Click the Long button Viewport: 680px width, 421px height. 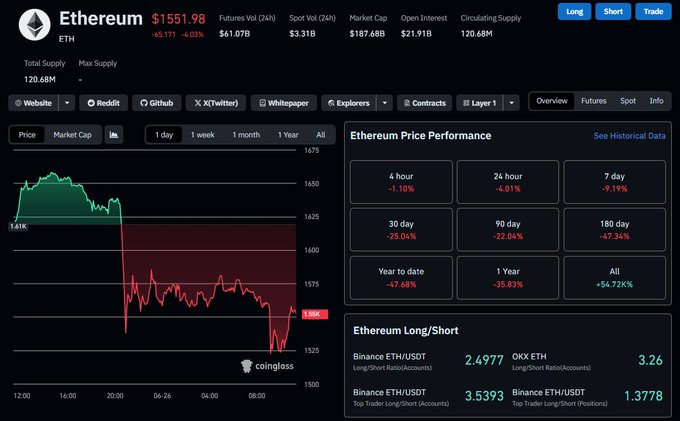tap(574, 12)
